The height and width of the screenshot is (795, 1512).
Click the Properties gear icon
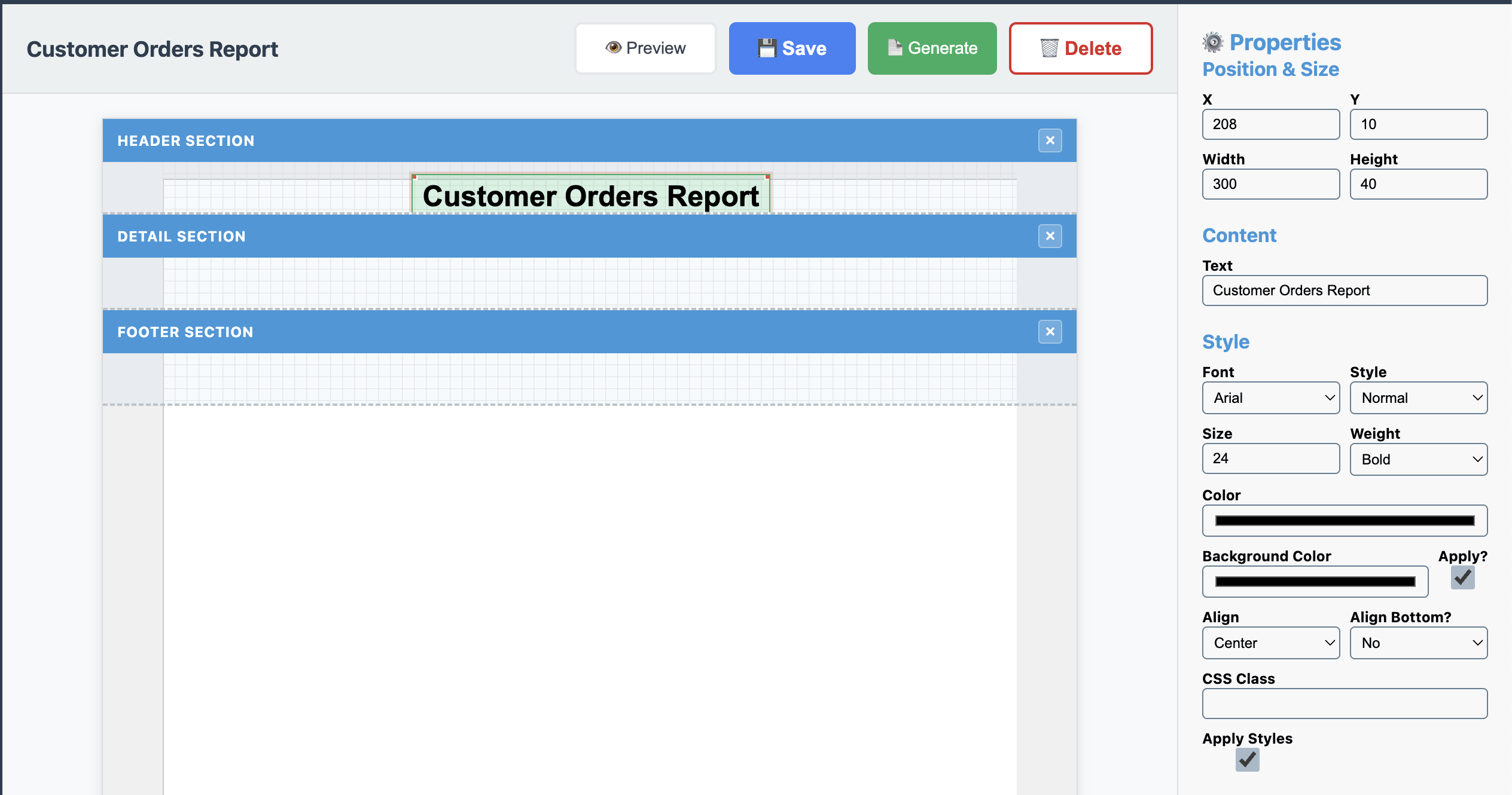click(1213, 42)
